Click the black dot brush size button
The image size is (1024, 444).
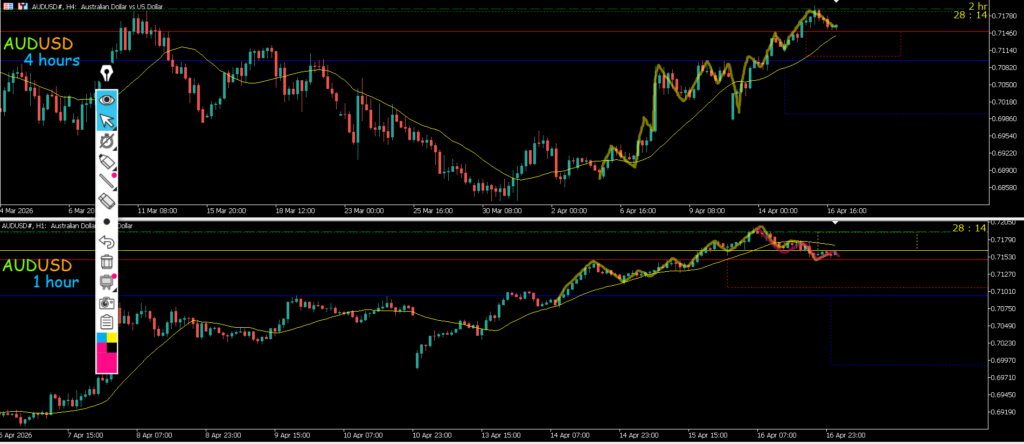pos(107,221)
